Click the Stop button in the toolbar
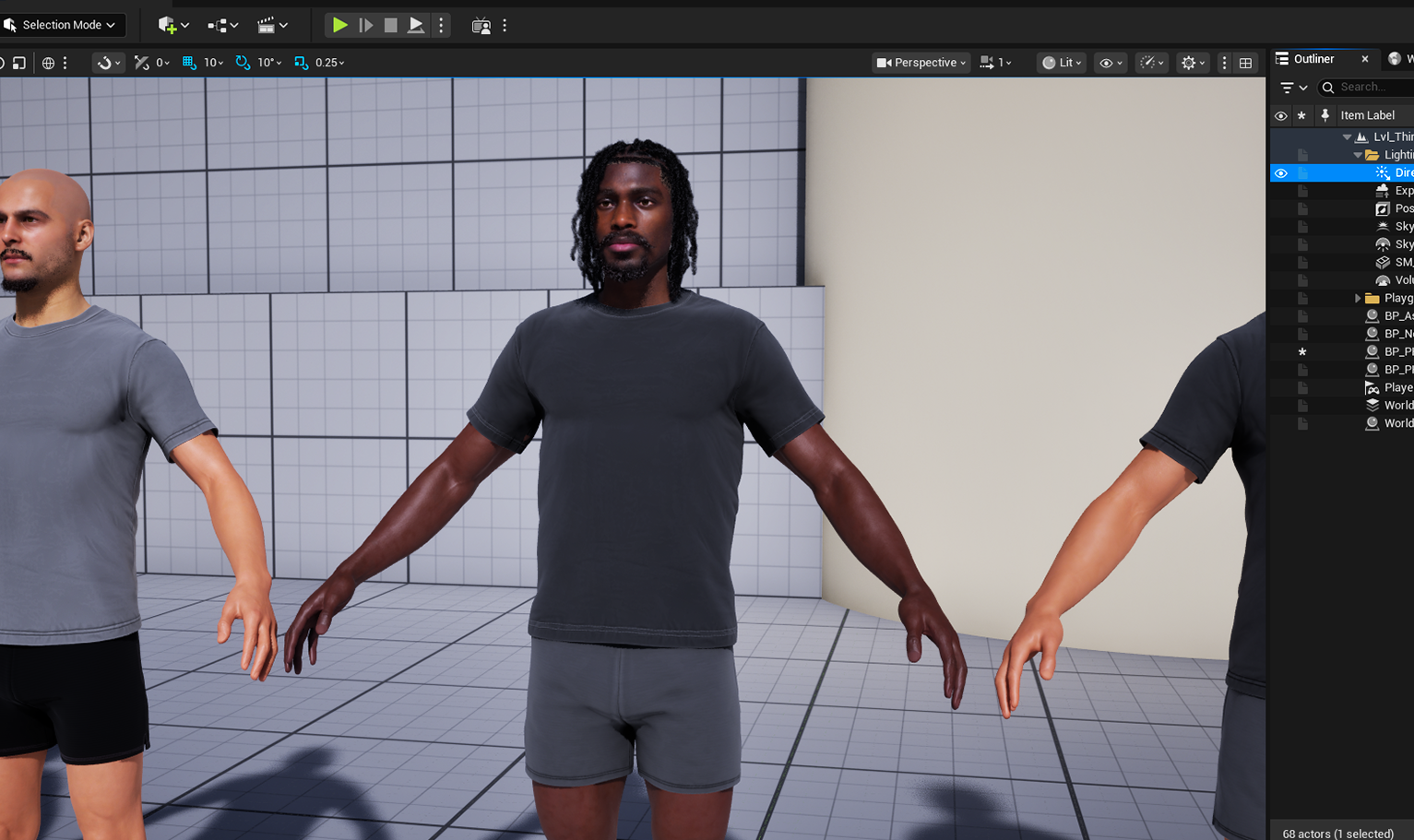 (x=391, y=25)
